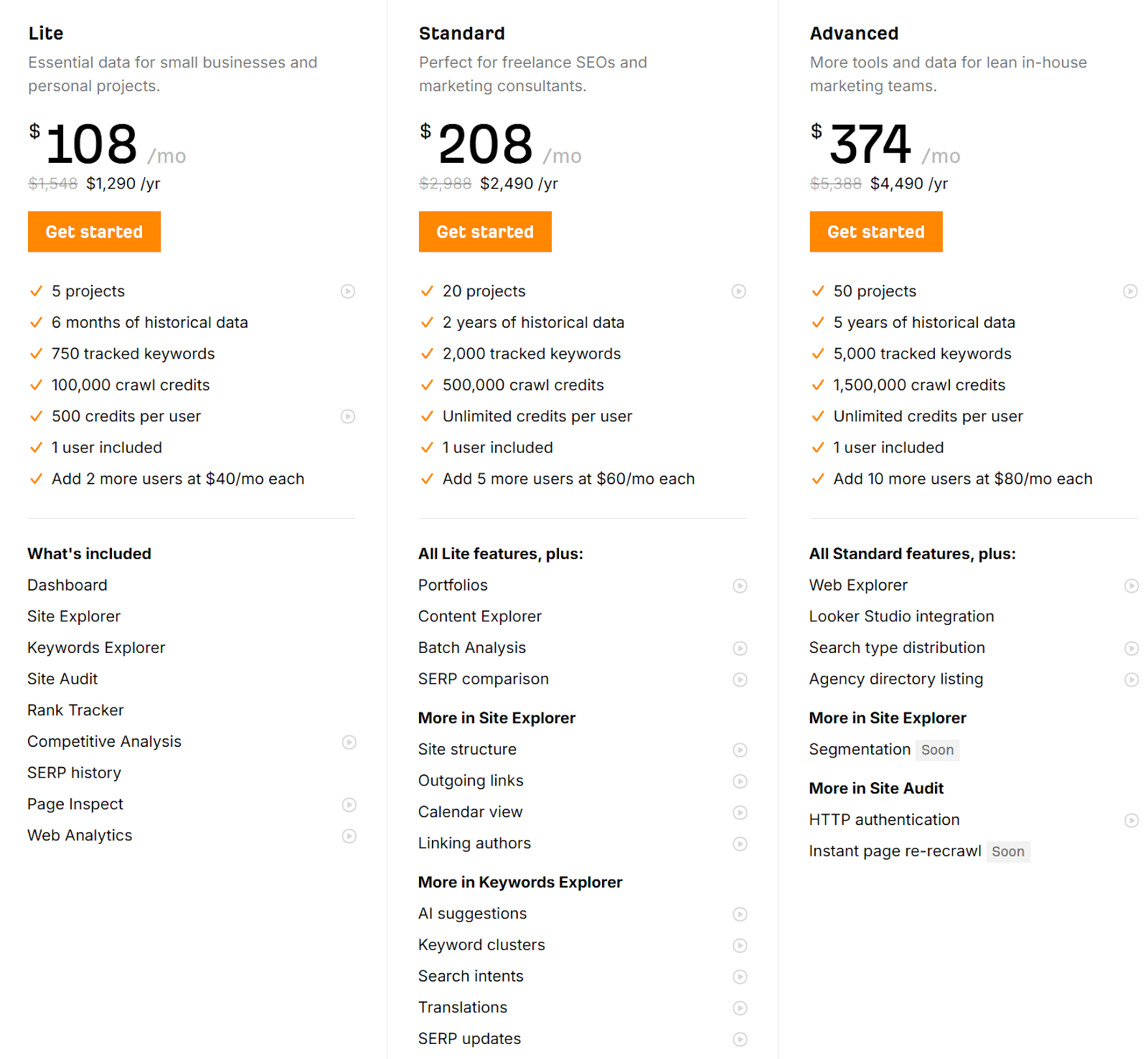Viewport: 1148px width, 1059px height.
Task: Choose Get started for Standard plan
Action: 485,232
